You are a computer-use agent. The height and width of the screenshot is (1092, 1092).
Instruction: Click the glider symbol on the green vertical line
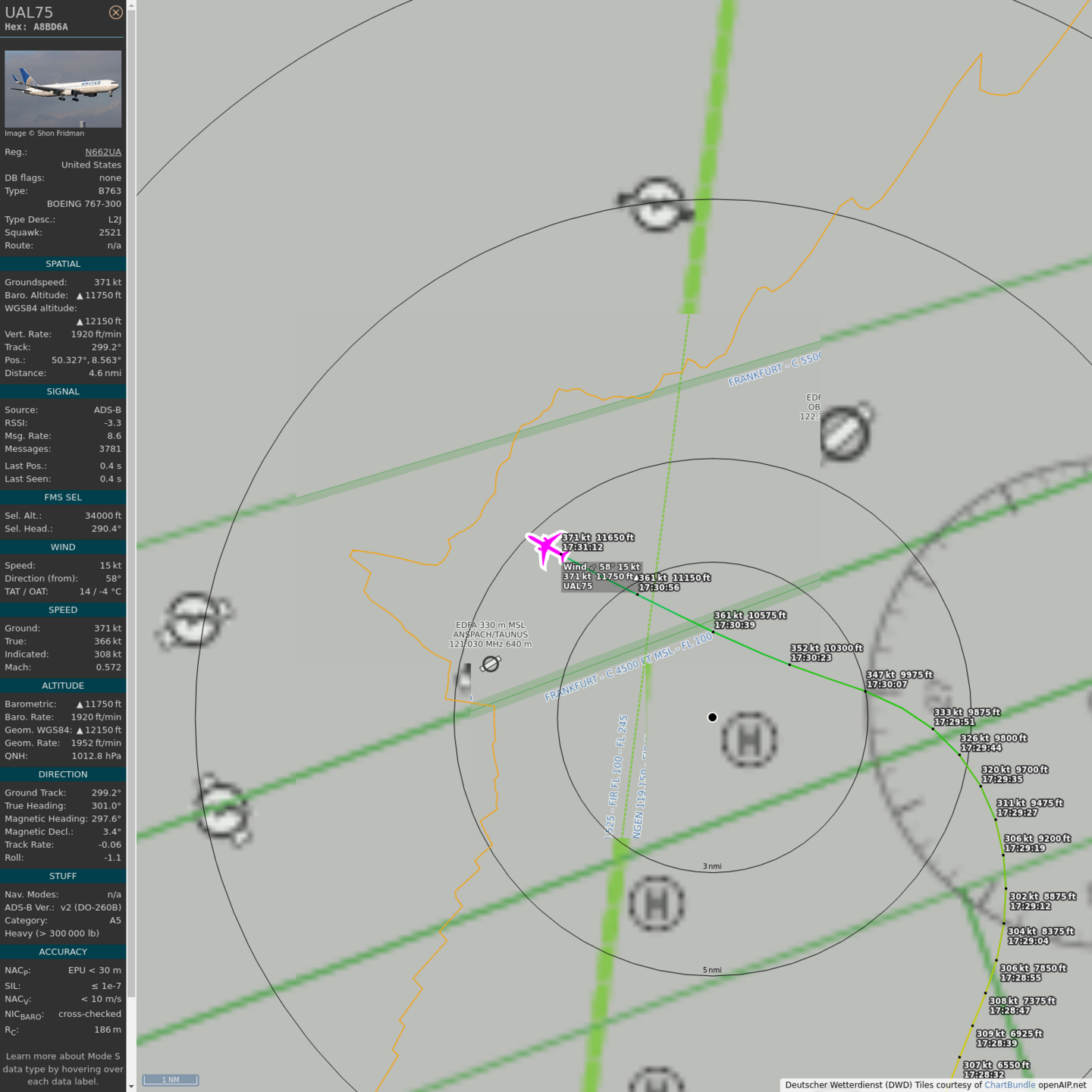pyautogui.click(x=657, y=205)
